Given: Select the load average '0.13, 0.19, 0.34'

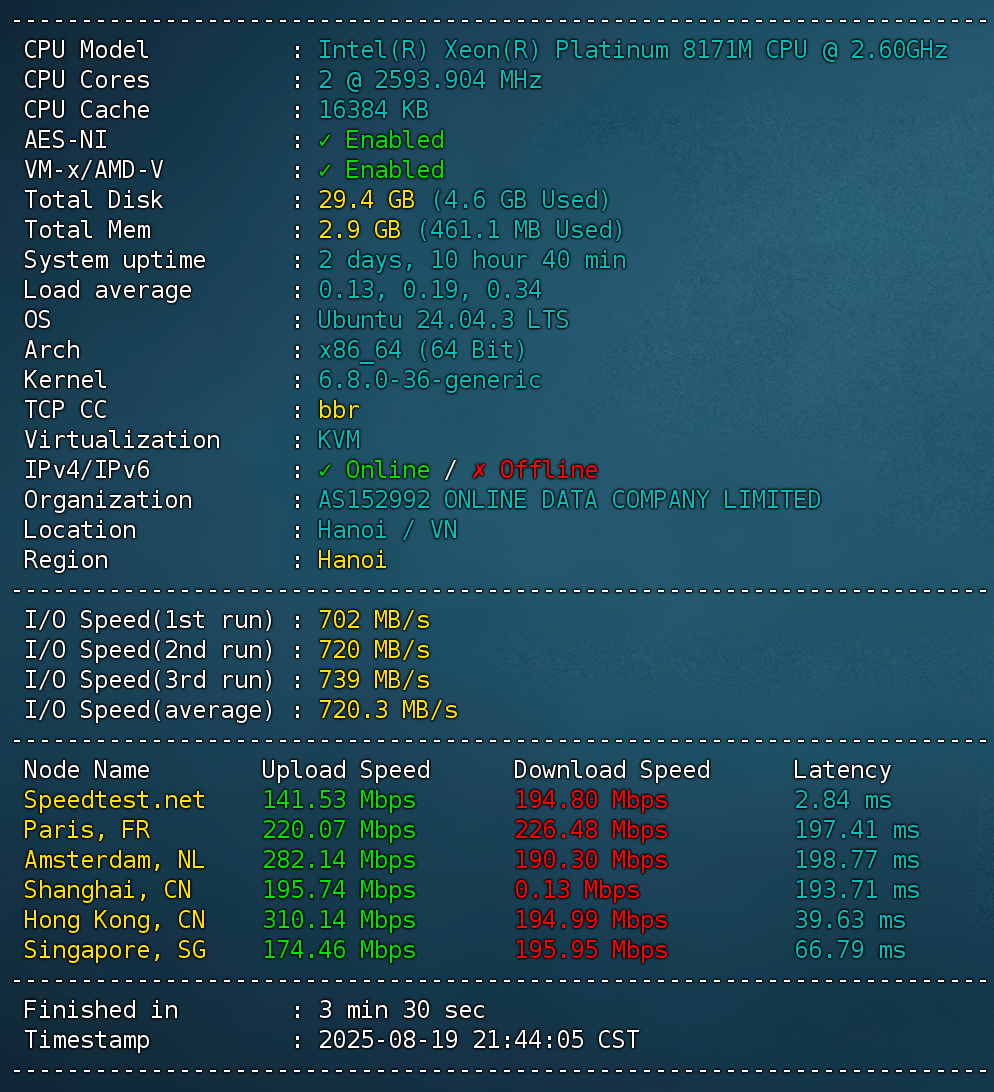Looking at the screenshot, I should [x=430, y=290].
